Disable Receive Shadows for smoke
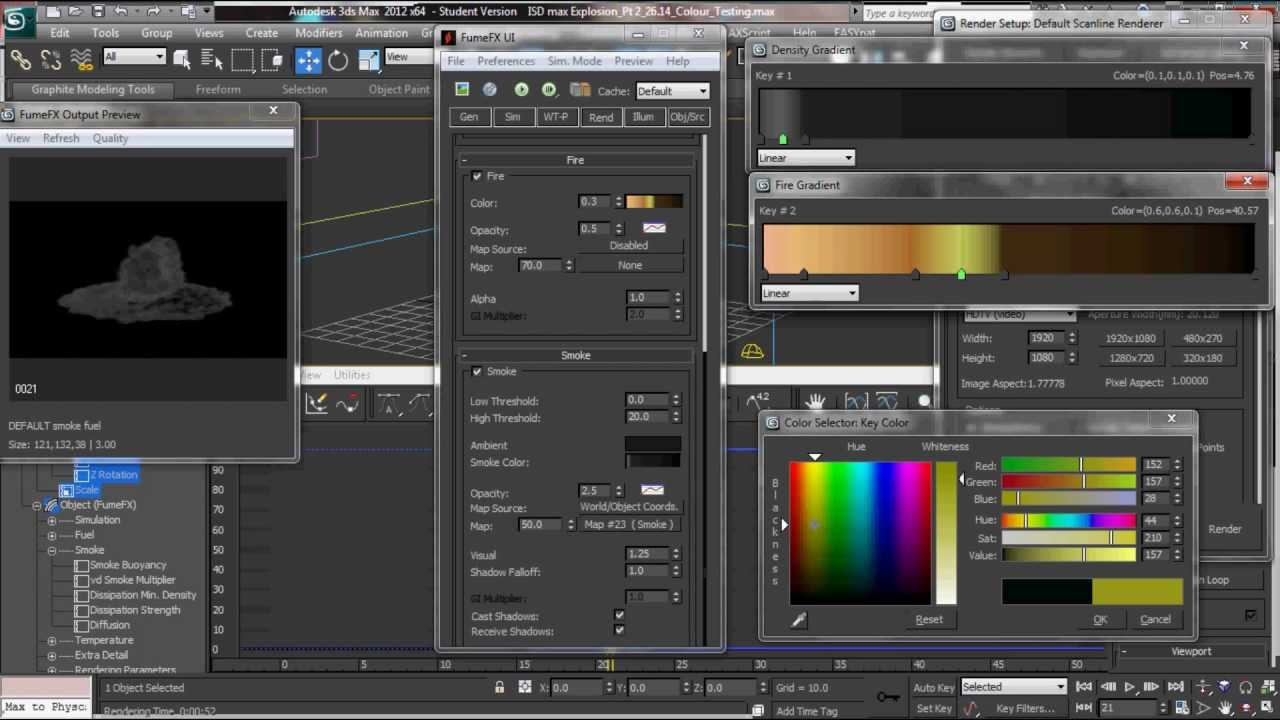This screenshot has width=1280, height=720. (x=619, y=631)
